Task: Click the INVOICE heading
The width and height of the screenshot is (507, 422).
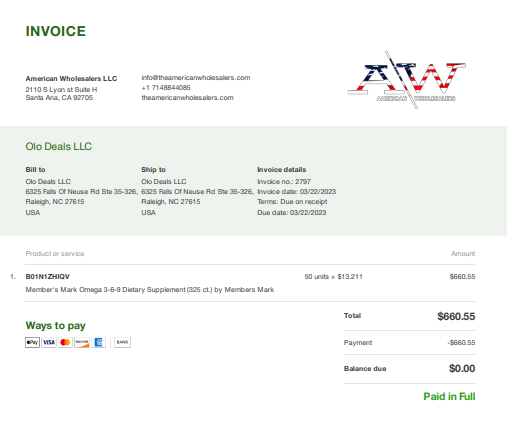Action: 56,31
